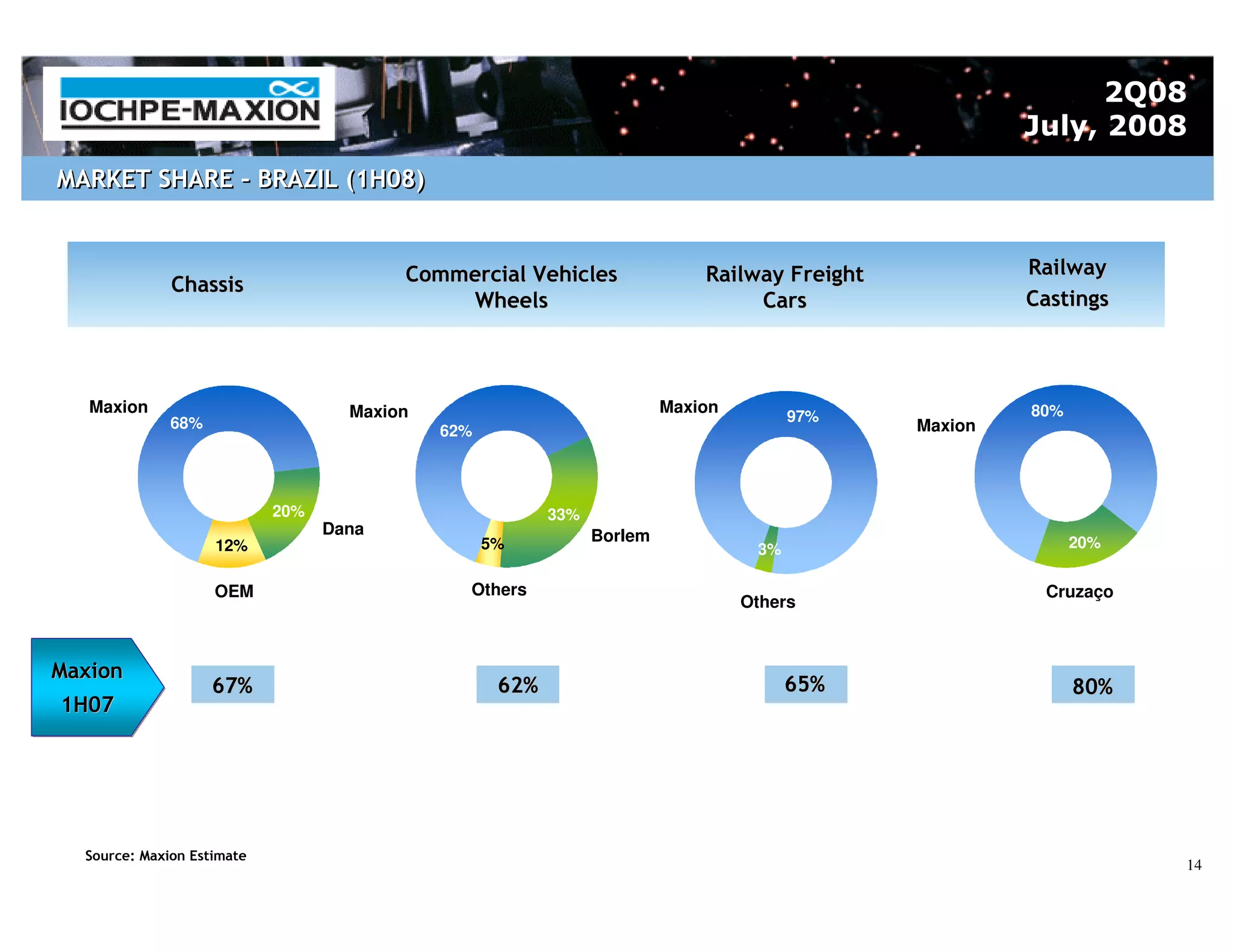Click the 80% castings 1H07 box
The width and height of the screenshot is (1233, 952).
1093,685
